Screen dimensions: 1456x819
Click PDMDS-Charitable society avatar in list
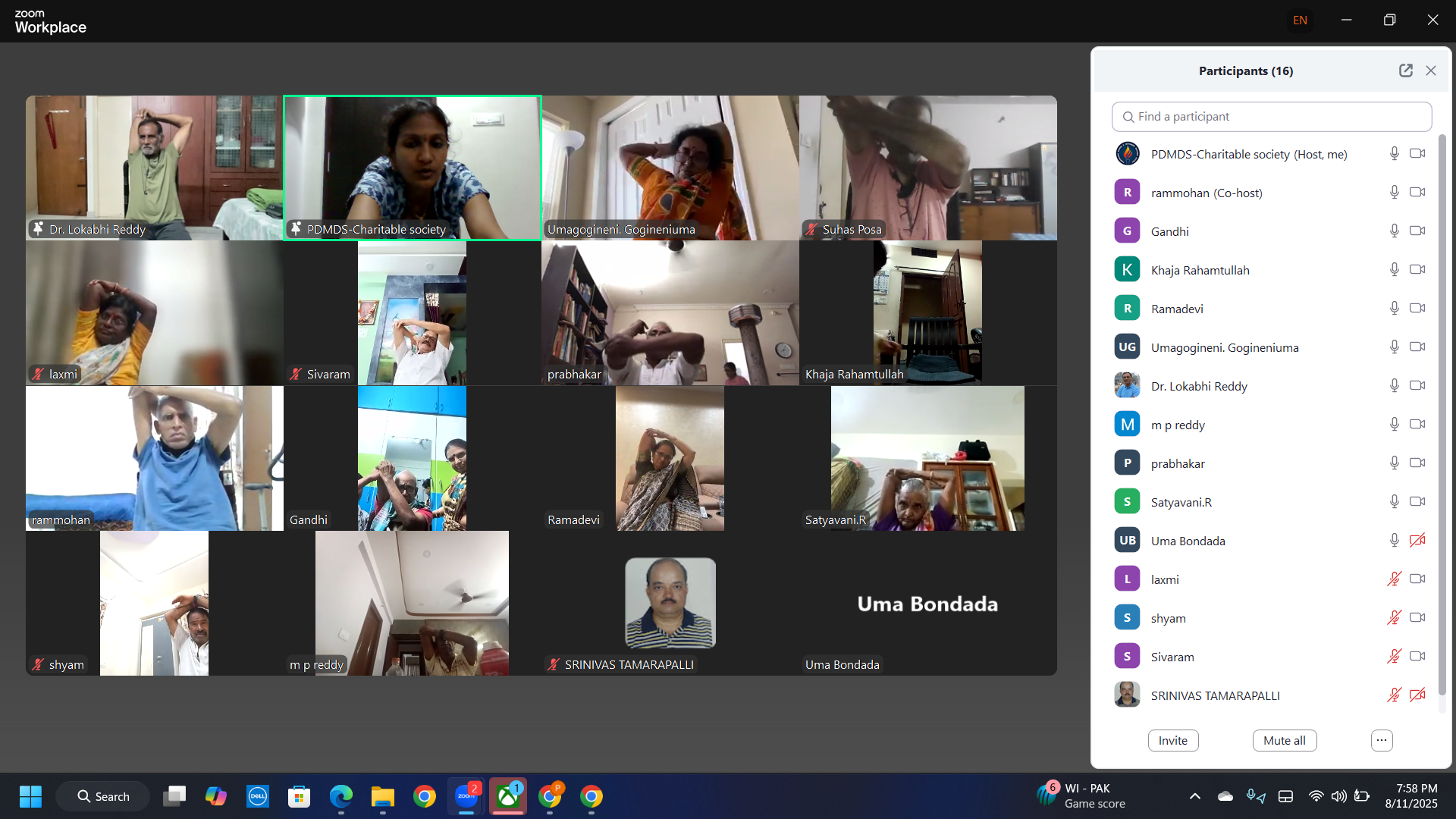pos(1128,154)
